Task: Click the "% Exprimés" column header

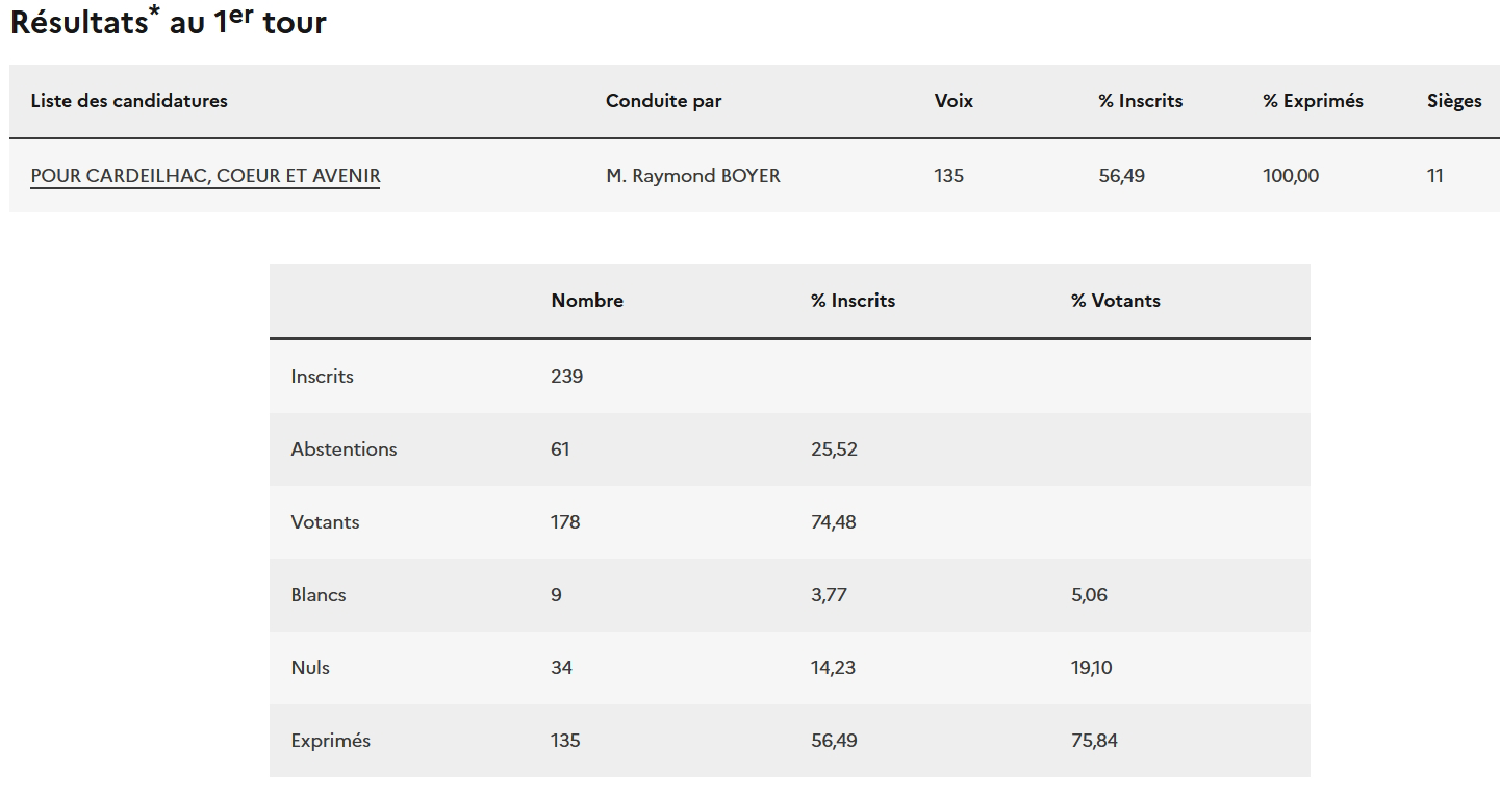Action: (1312, 101)
